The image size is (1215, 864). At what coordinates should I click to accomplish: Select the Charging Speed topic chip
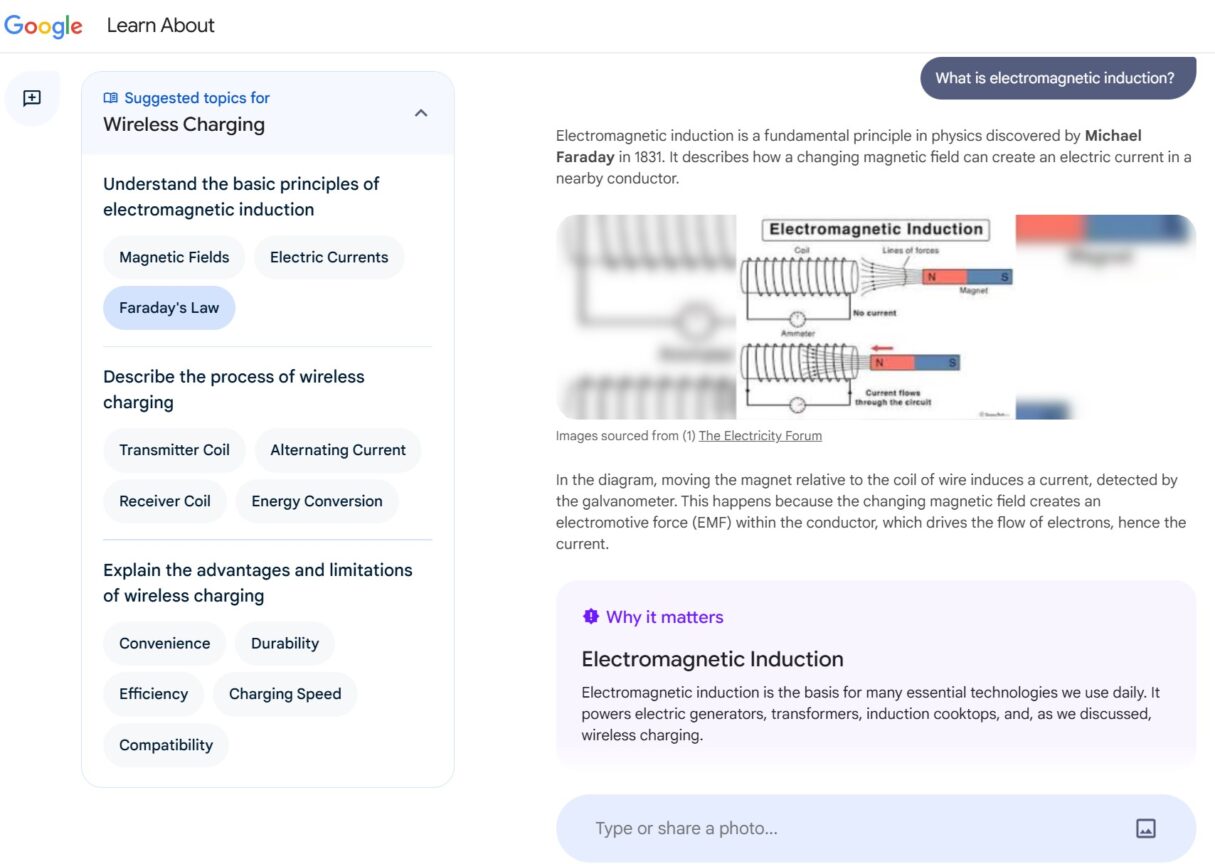[x=284, y=693]
